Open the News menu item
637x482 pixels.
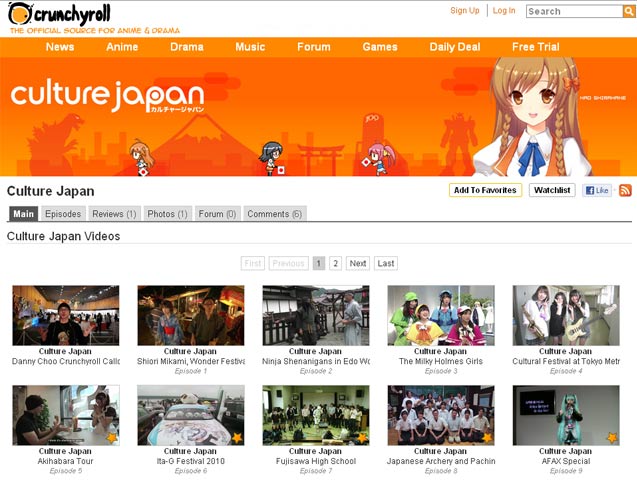point(60,47)
